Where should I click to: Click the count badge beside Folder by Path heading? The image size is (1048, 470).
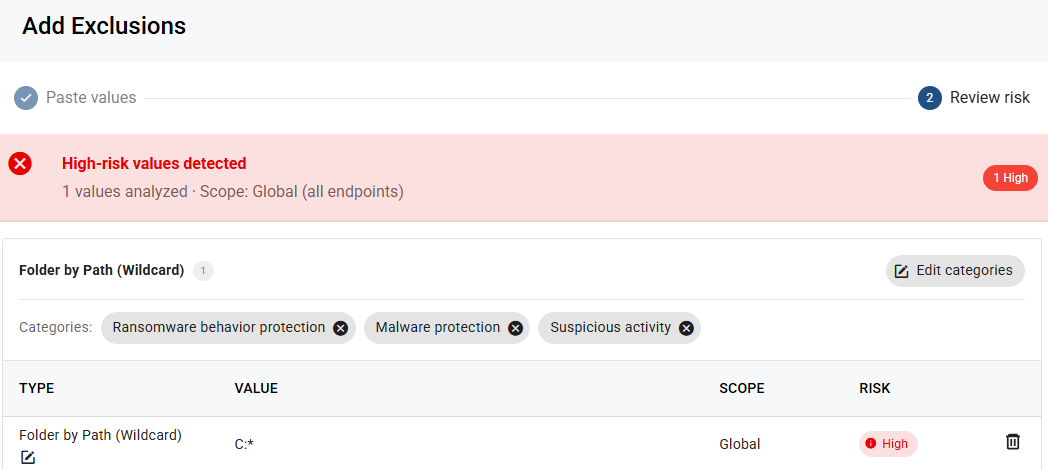[x=203, y=271]
